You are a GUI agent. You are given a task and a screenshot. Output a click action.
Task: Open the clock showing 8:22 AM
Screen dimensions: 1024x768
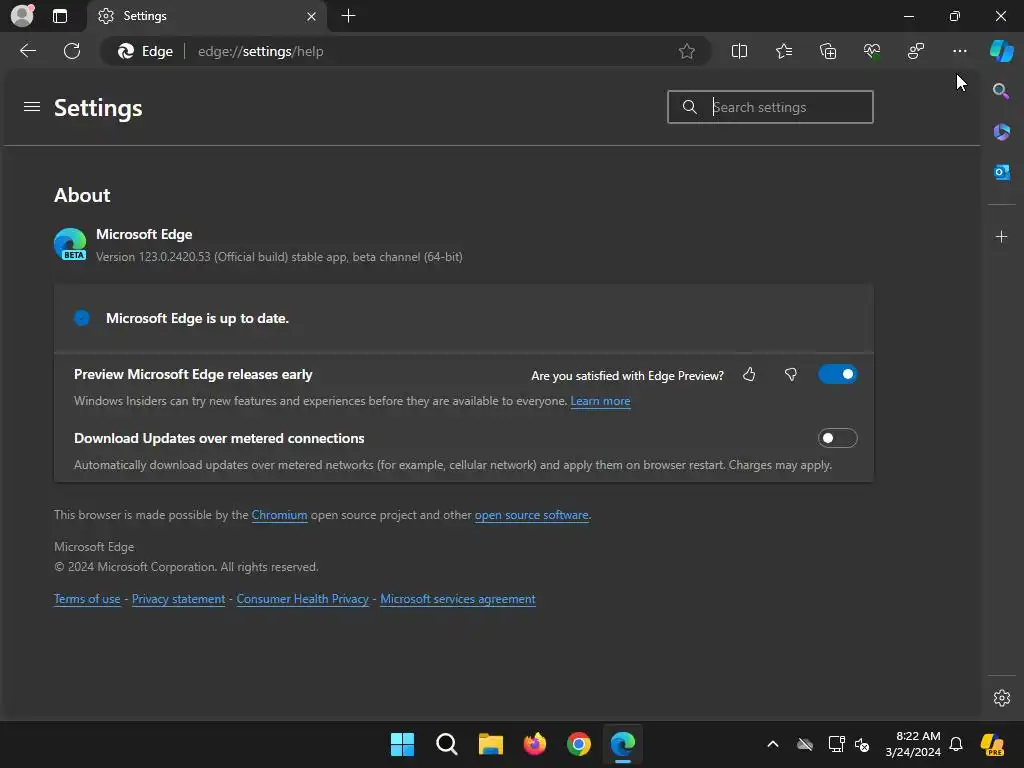pos(913,744)
